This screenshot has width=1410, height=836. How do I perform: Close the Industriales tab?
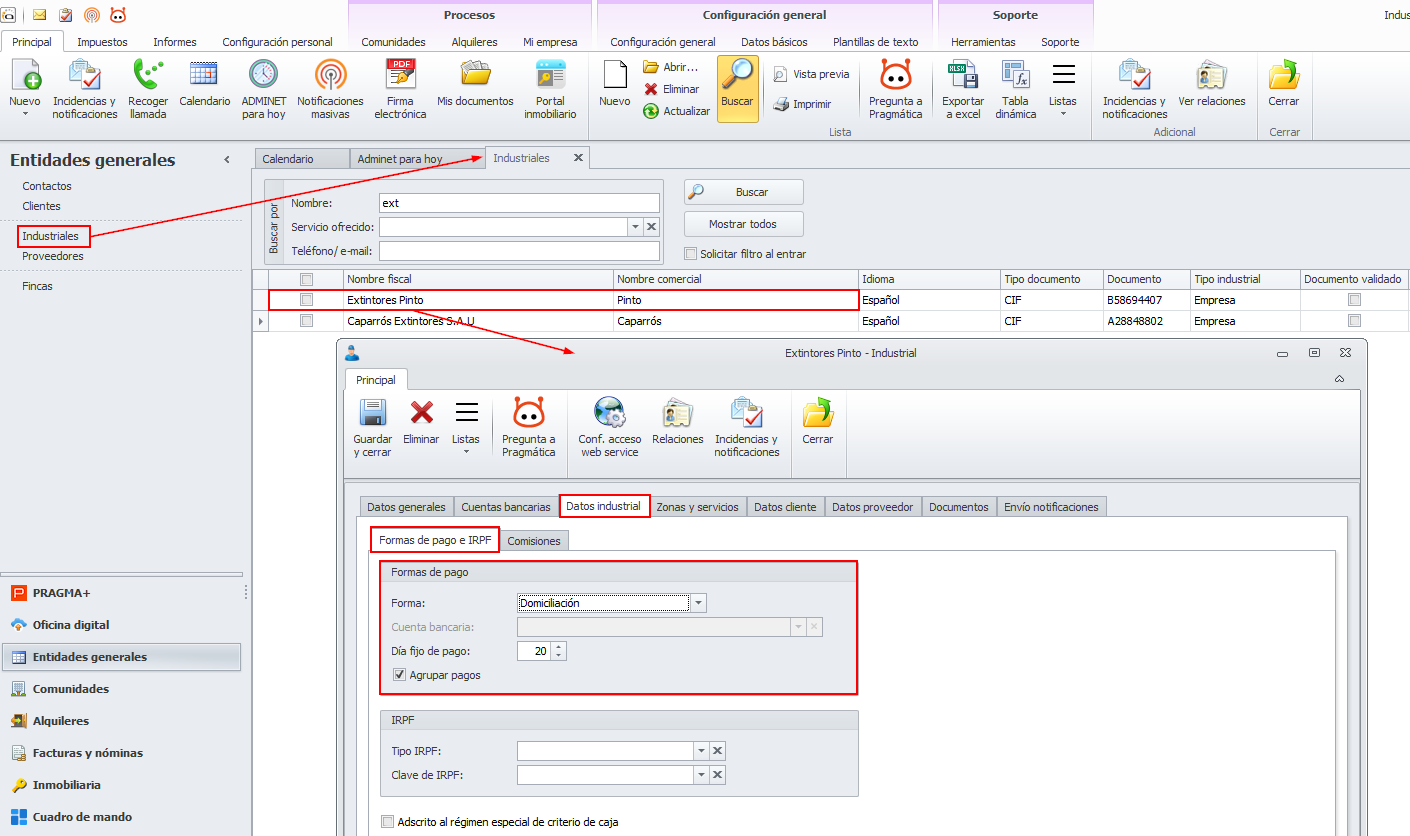pyautogui.click(x=578, y=158)
